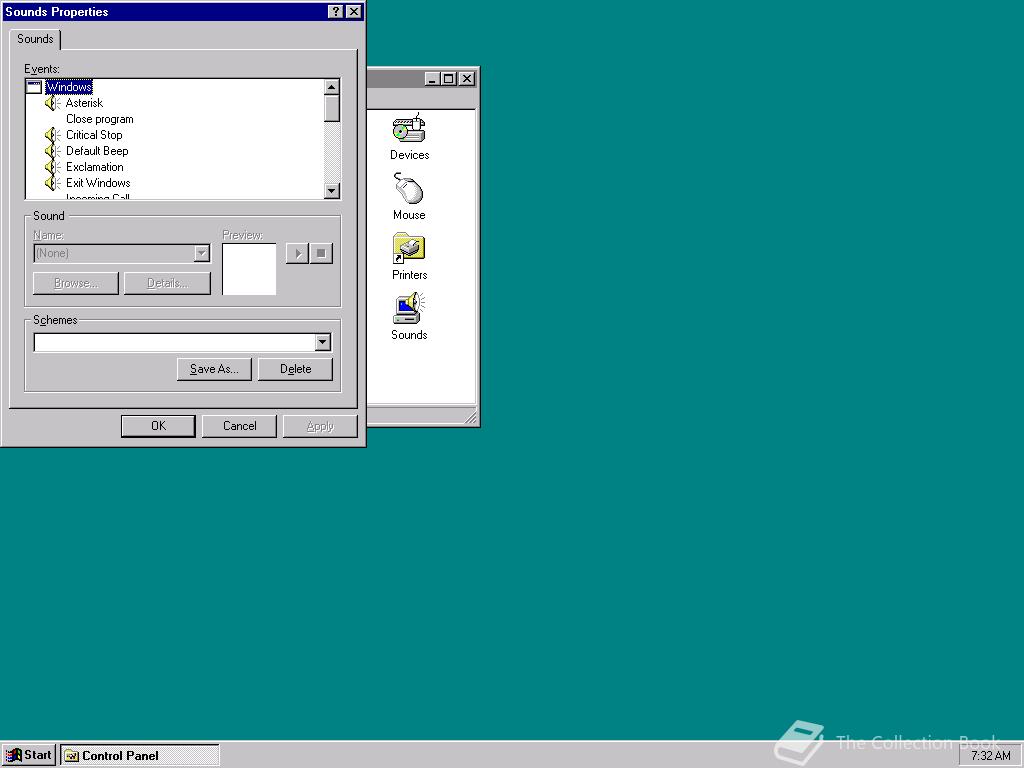The image size is (1024, 768).
Task: Click the Apply button
Action: point(320,426)
